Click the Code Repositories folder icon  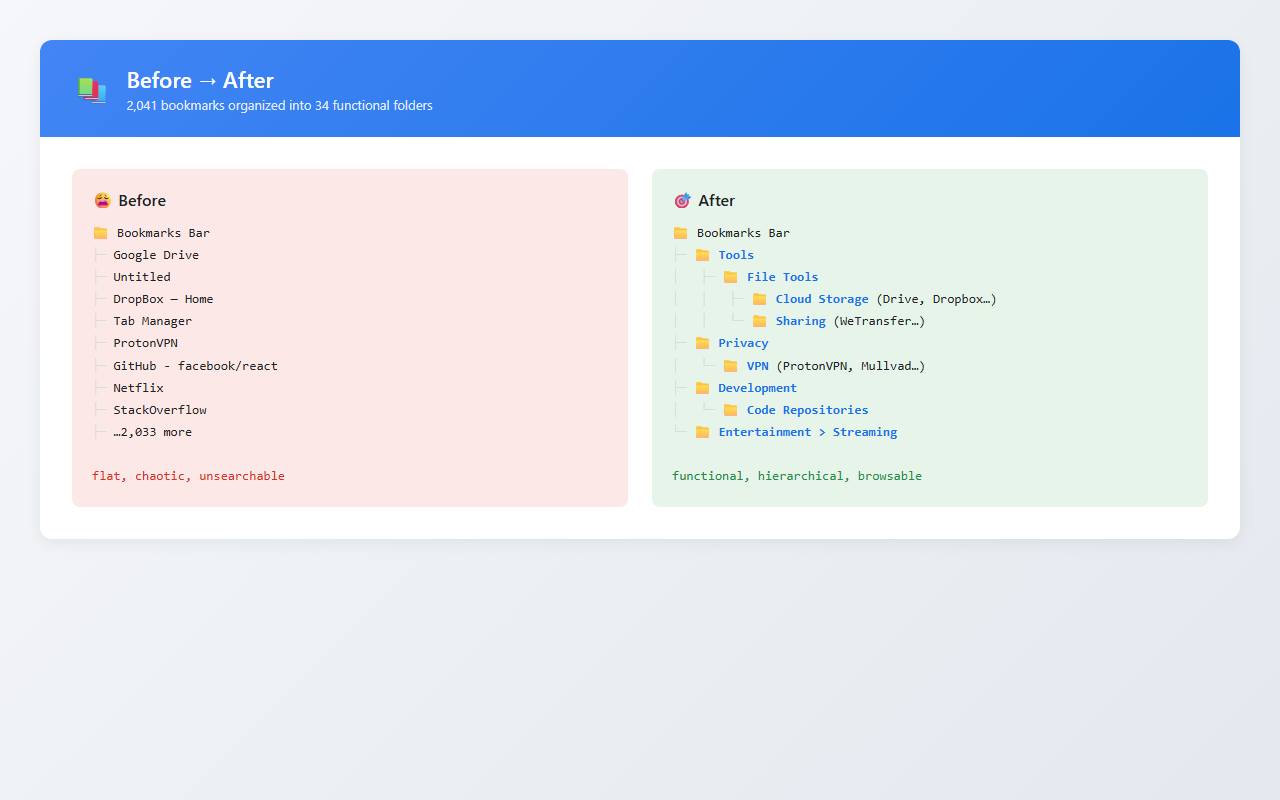point(730,410)
